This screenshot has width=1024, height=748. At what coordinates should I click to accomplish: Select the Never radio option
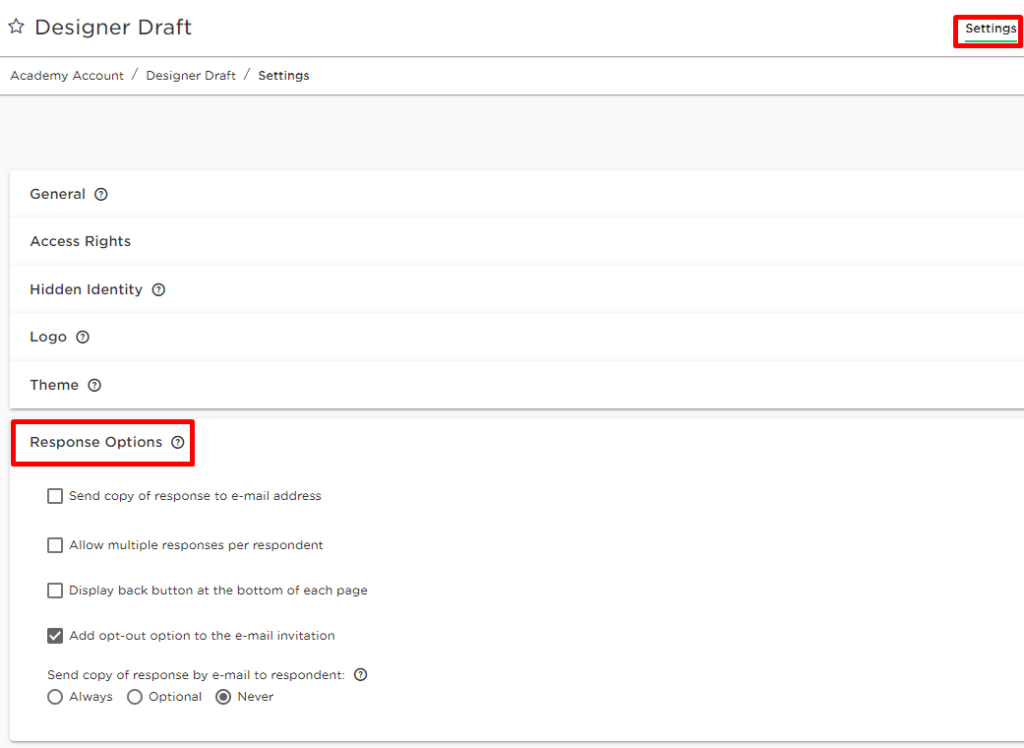pyautogui.click(x=224, y=697)
